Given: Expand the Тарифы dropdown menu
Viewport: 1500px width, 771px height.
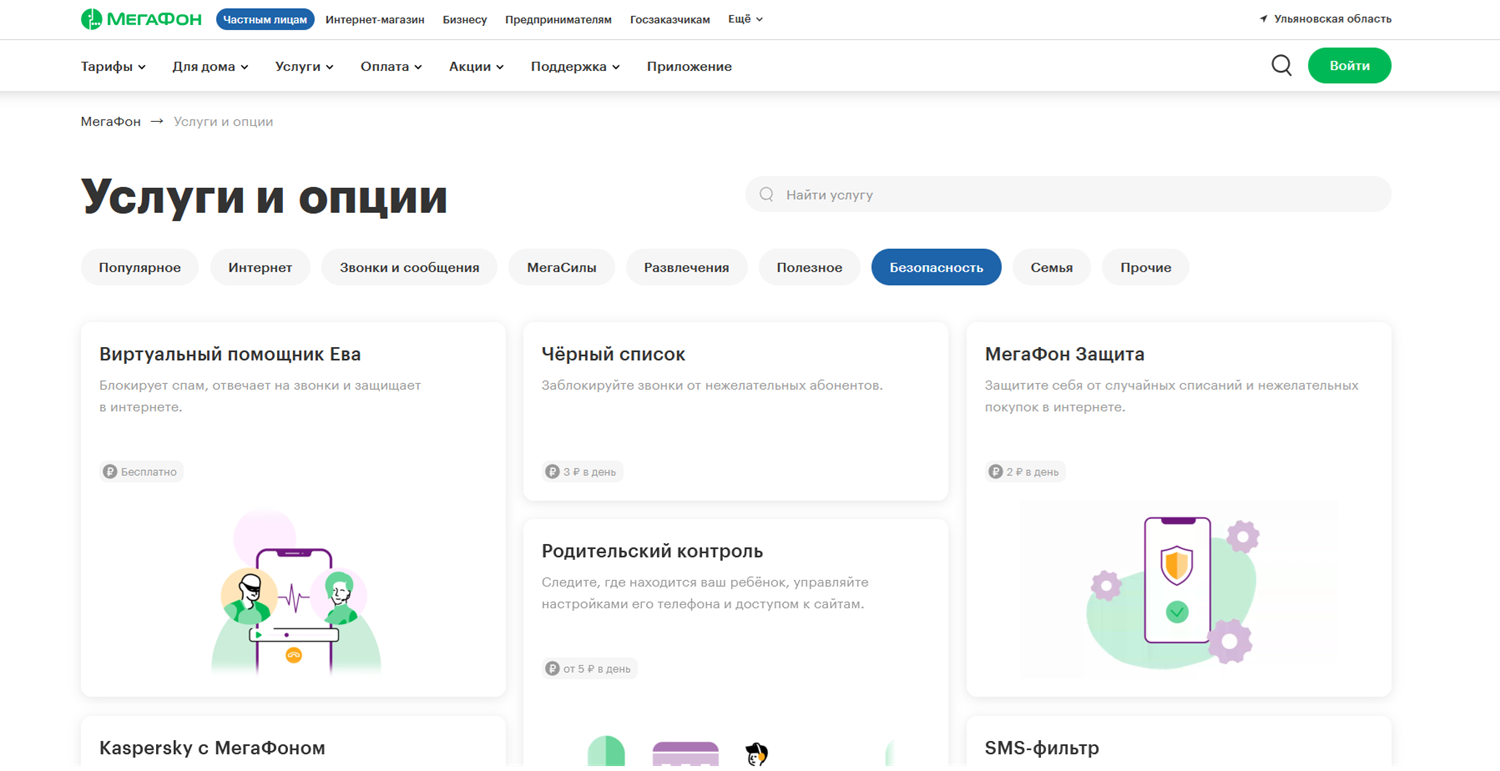Looking at the screenshot, I should point(113,67).
